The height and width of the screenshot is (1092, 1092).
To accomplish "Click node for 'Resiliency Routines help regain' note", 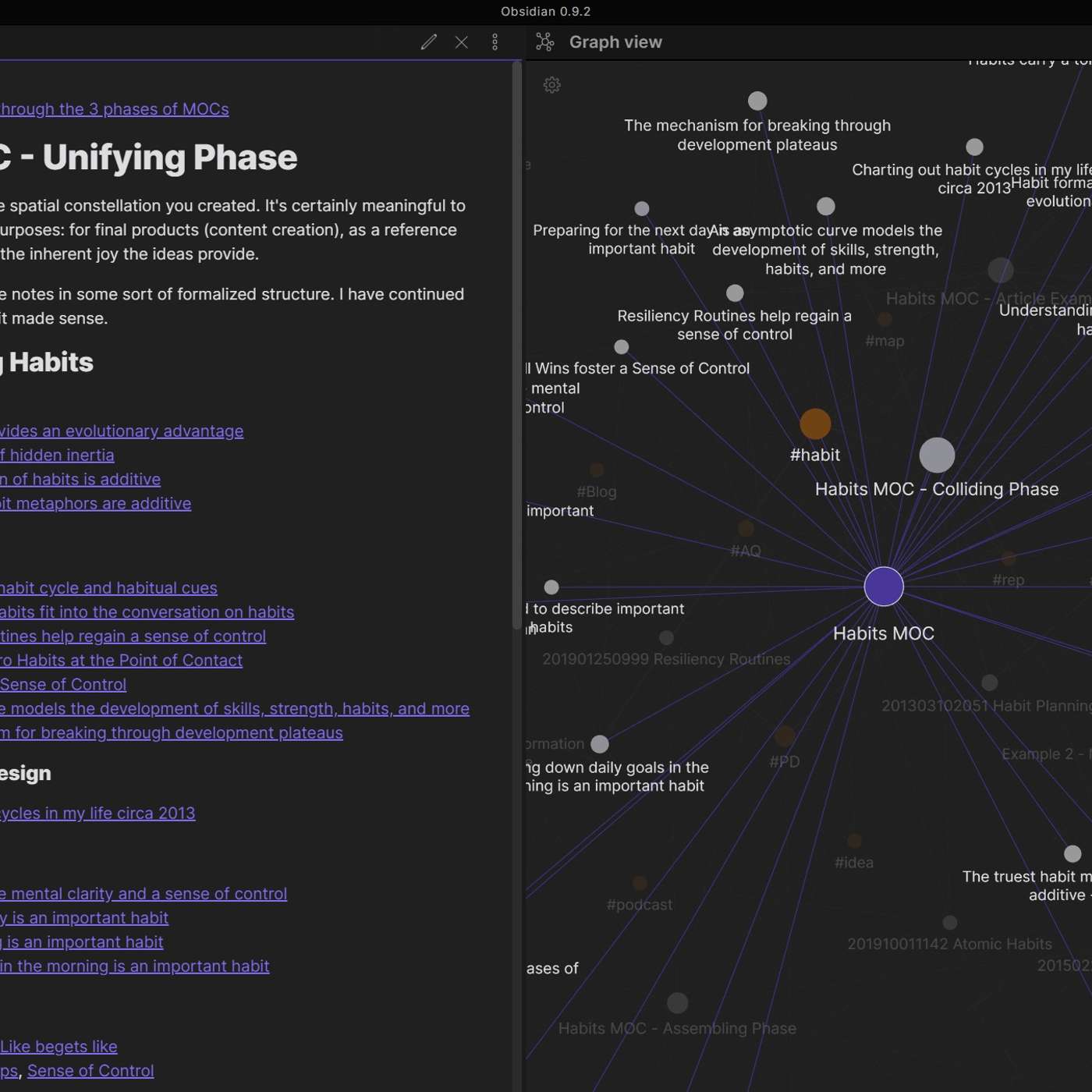I will click(735, 293).
